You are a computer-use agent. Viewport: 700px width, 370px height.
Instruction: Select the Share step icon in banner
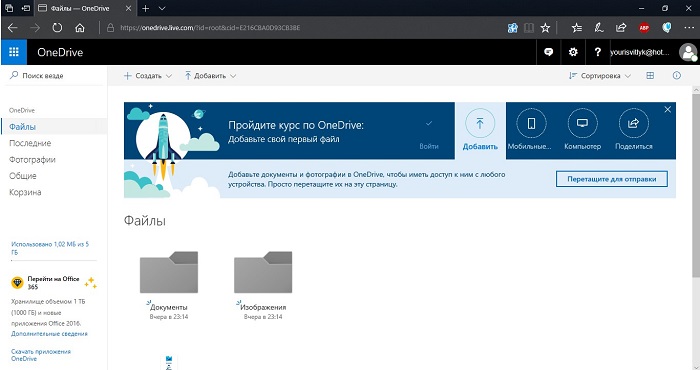coord(633,124)
